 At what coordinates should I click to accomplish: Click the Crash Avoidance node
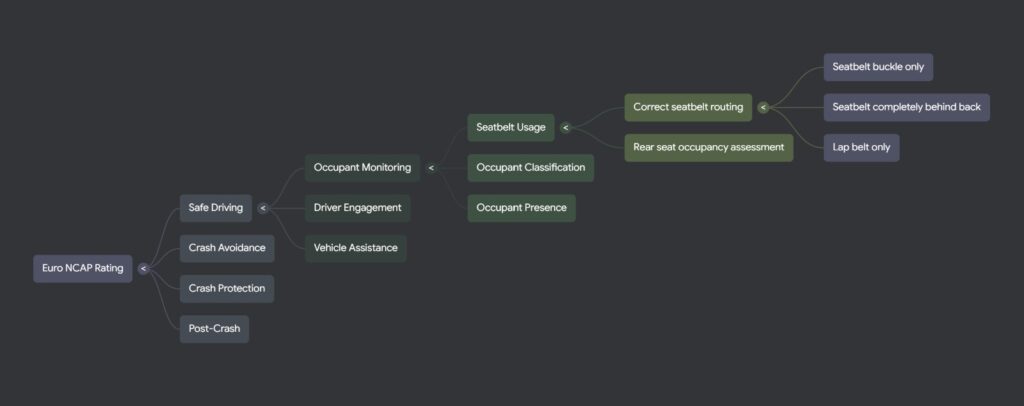[227, 248]
